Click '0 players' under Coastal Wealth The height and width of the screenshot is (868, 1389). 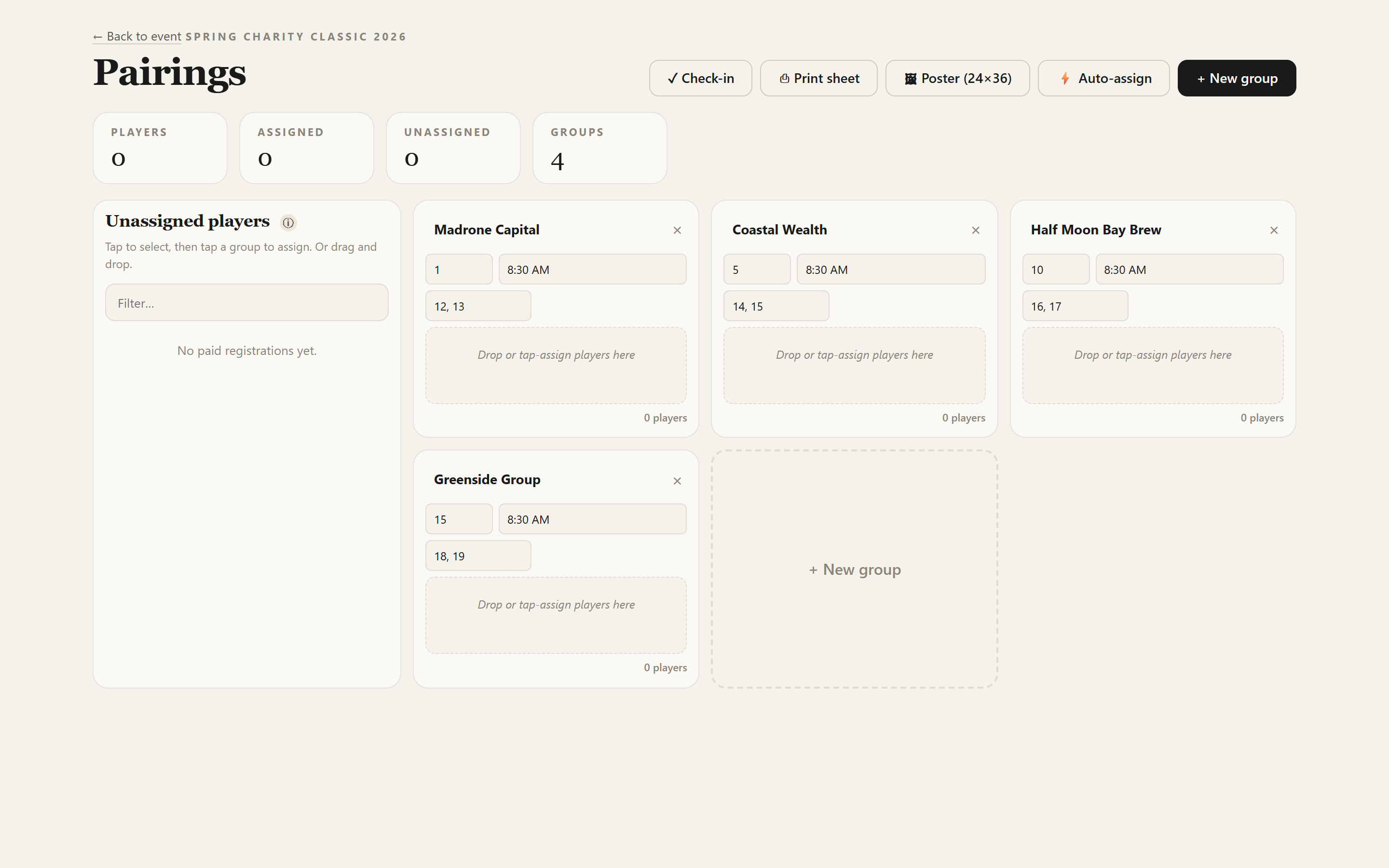pyautogui.click(x=964, y=418)
